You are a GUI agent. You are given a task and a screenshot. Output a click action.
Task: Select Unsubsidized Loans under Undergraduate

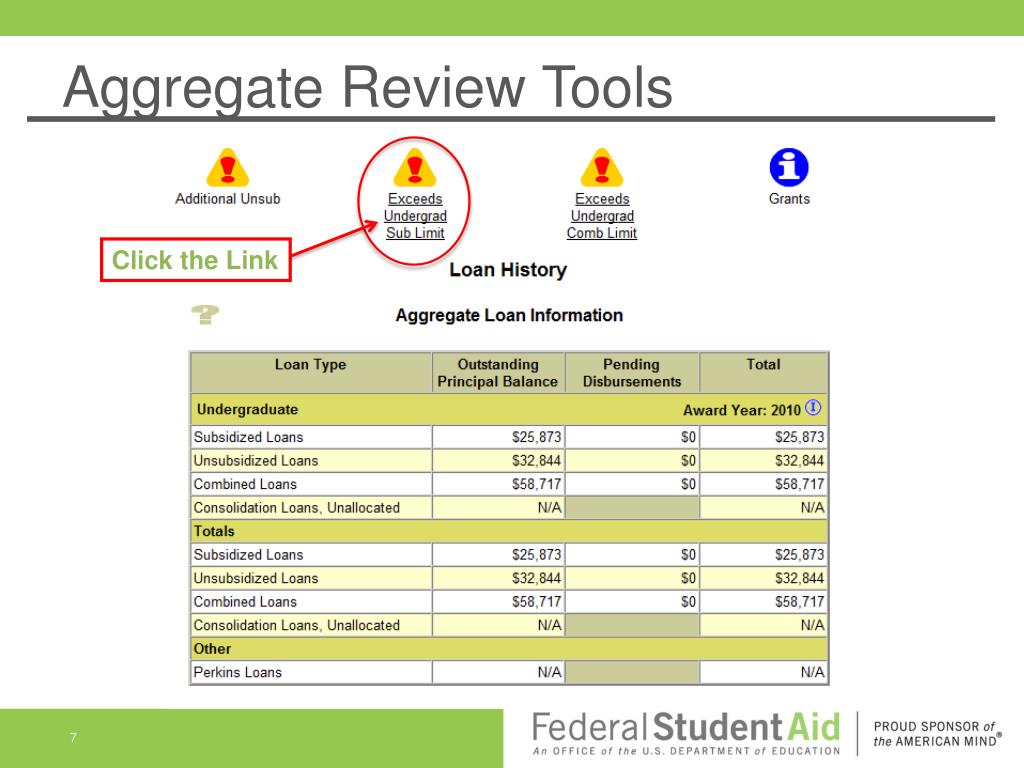[255, 460]
